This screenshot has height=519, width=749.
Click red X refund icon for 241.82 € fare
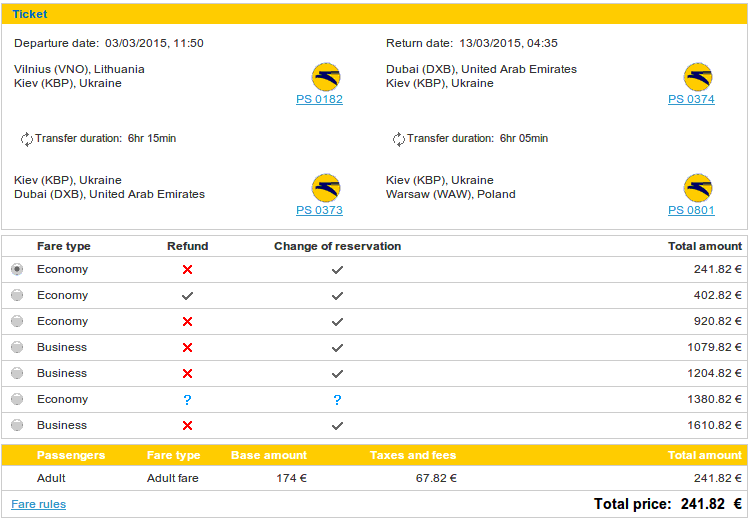point(187,270)
